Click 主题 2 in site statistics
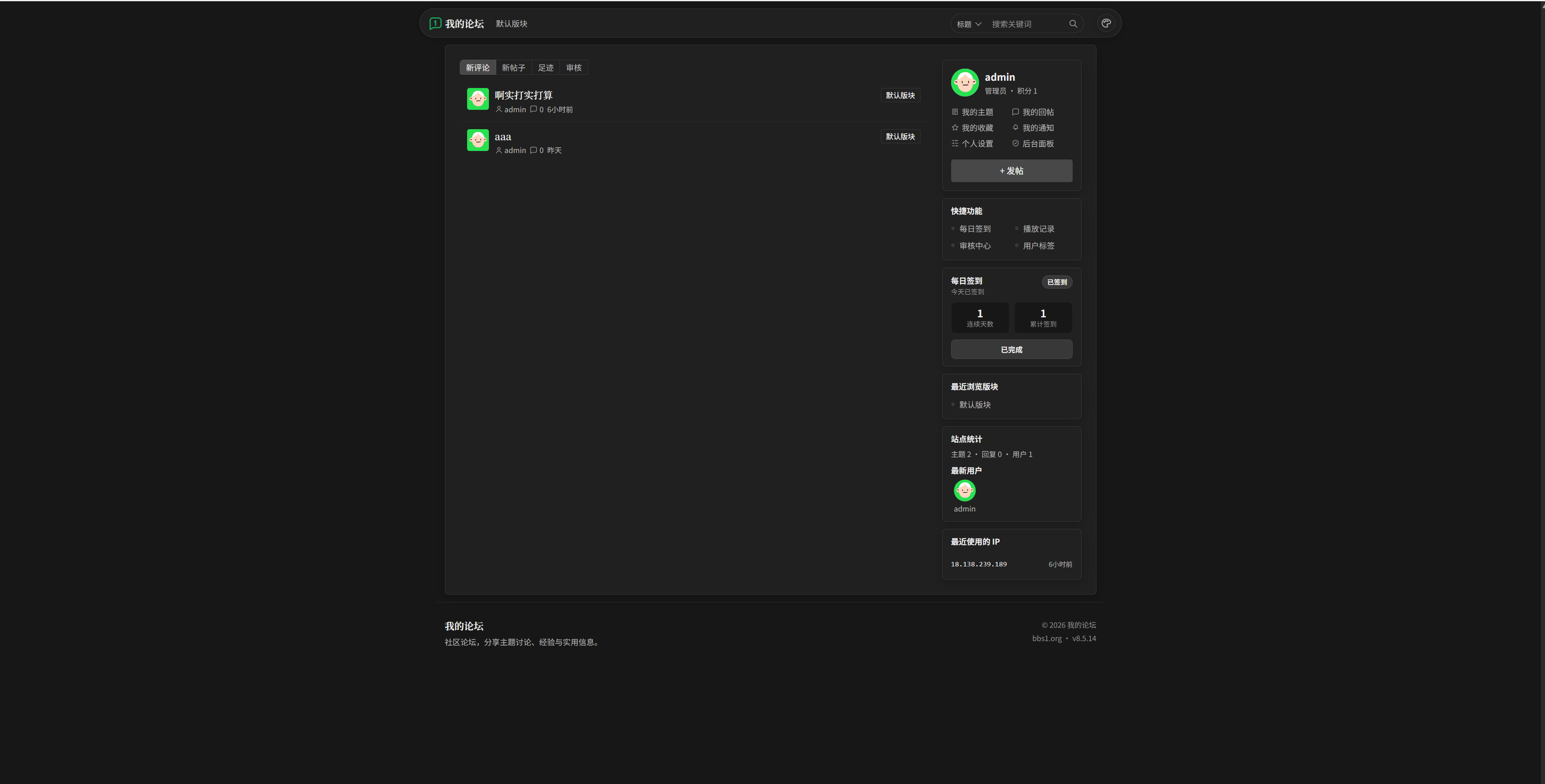1545x784 pixels. point(960,455)
